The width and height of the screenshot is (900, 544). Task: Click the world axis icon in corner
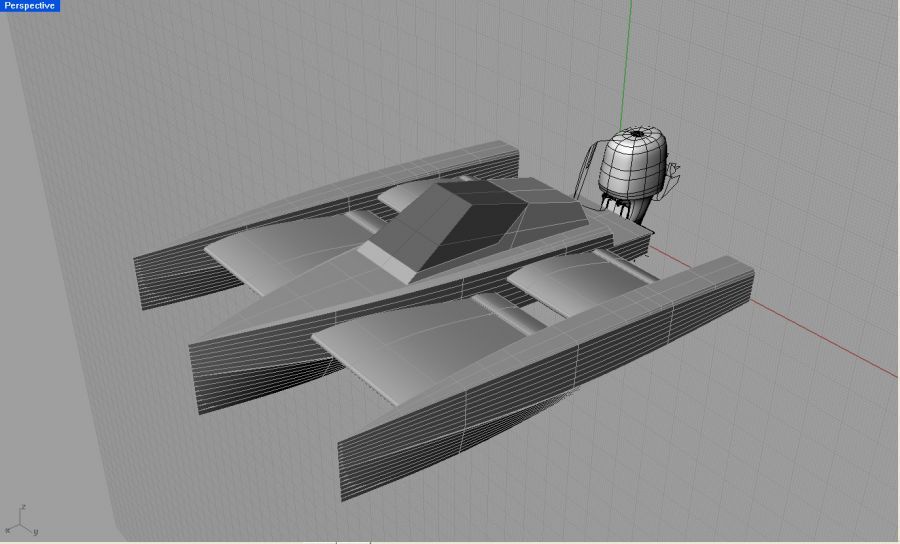pyautogui.click(x=20, y=521)
